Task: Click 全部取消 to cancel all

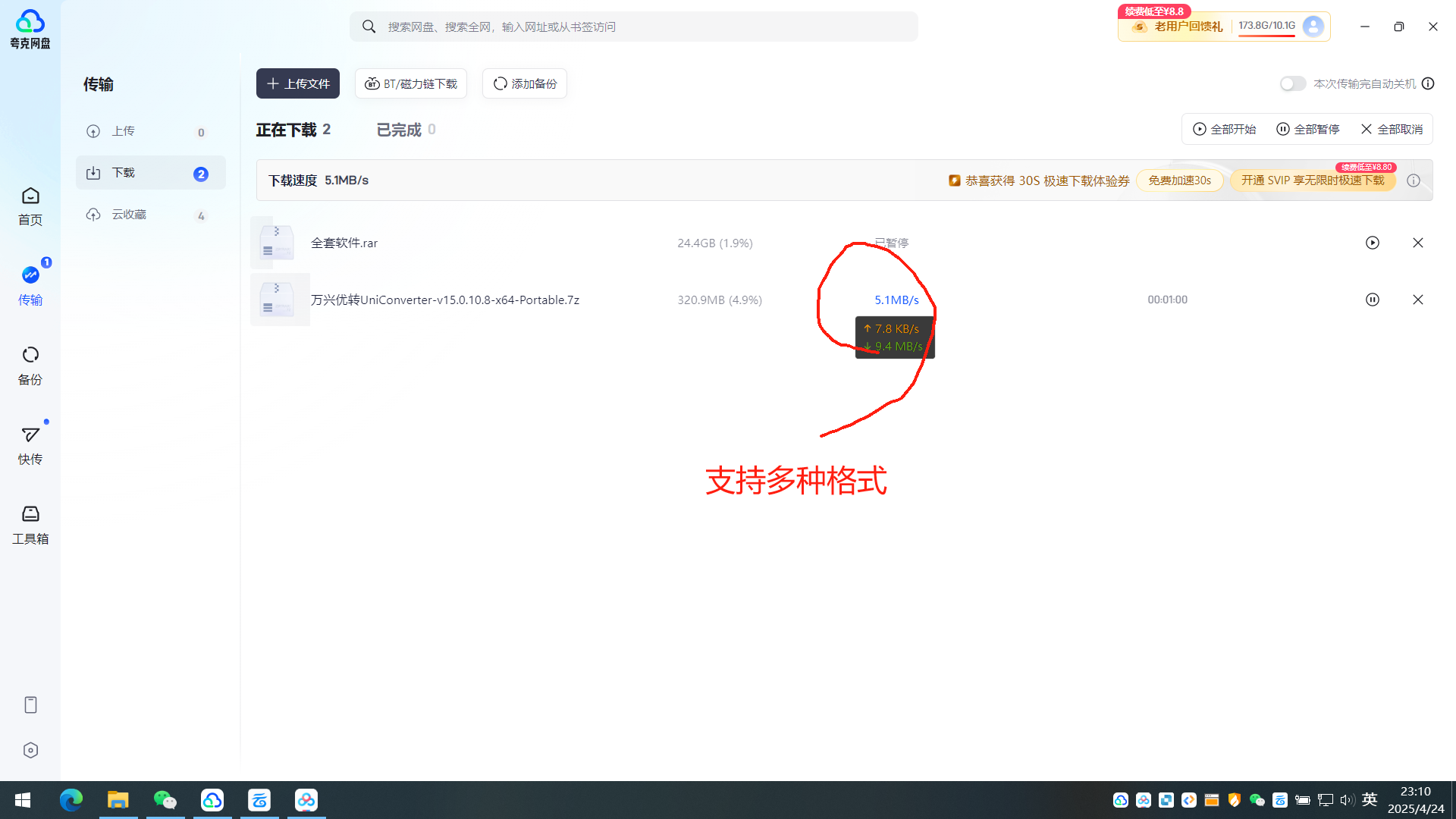Action: pyautogui.click(x=1391, y=129)
